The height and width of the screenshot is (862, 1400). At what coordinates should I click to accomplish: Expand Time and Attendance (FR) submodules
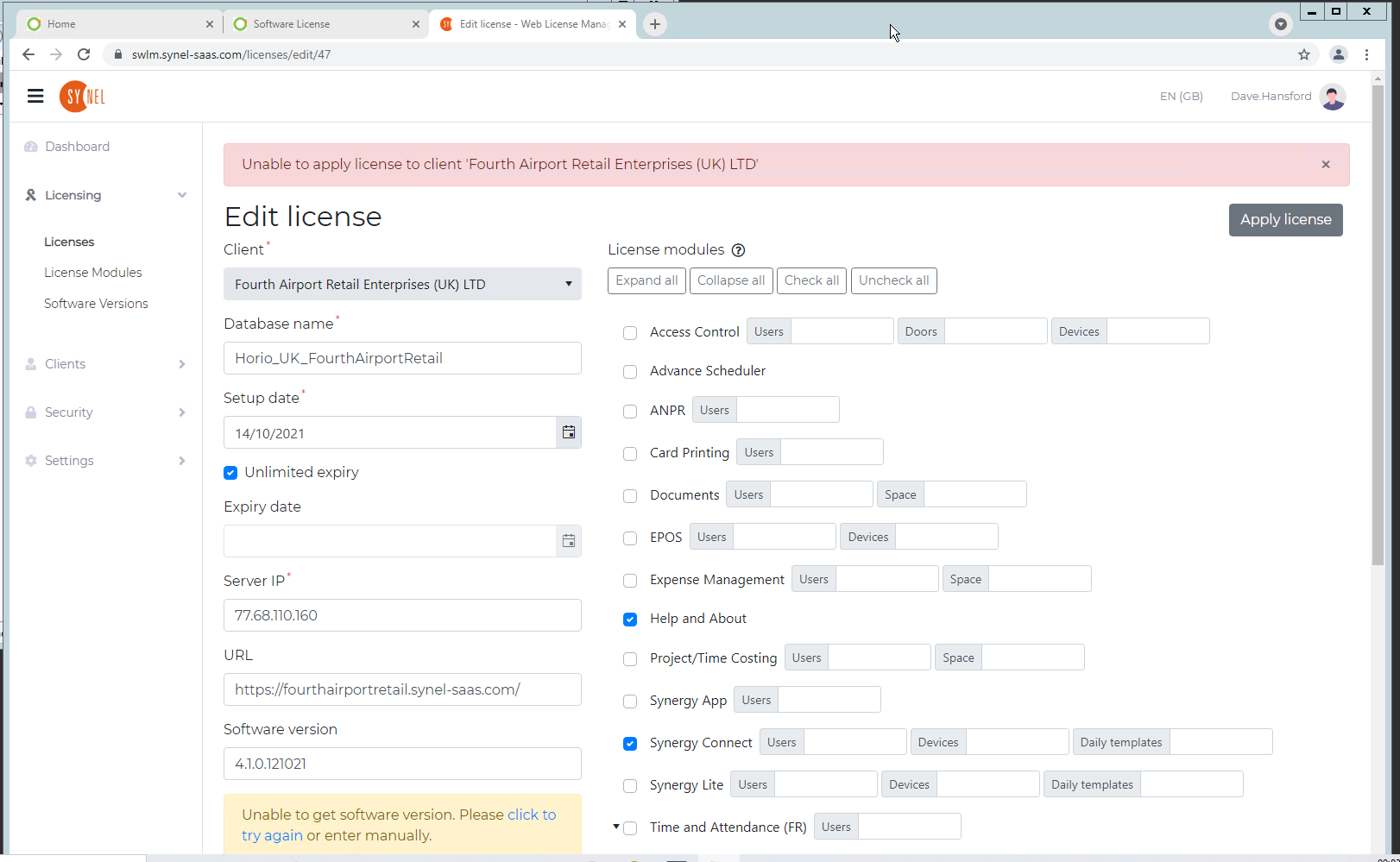coord(616,827)
